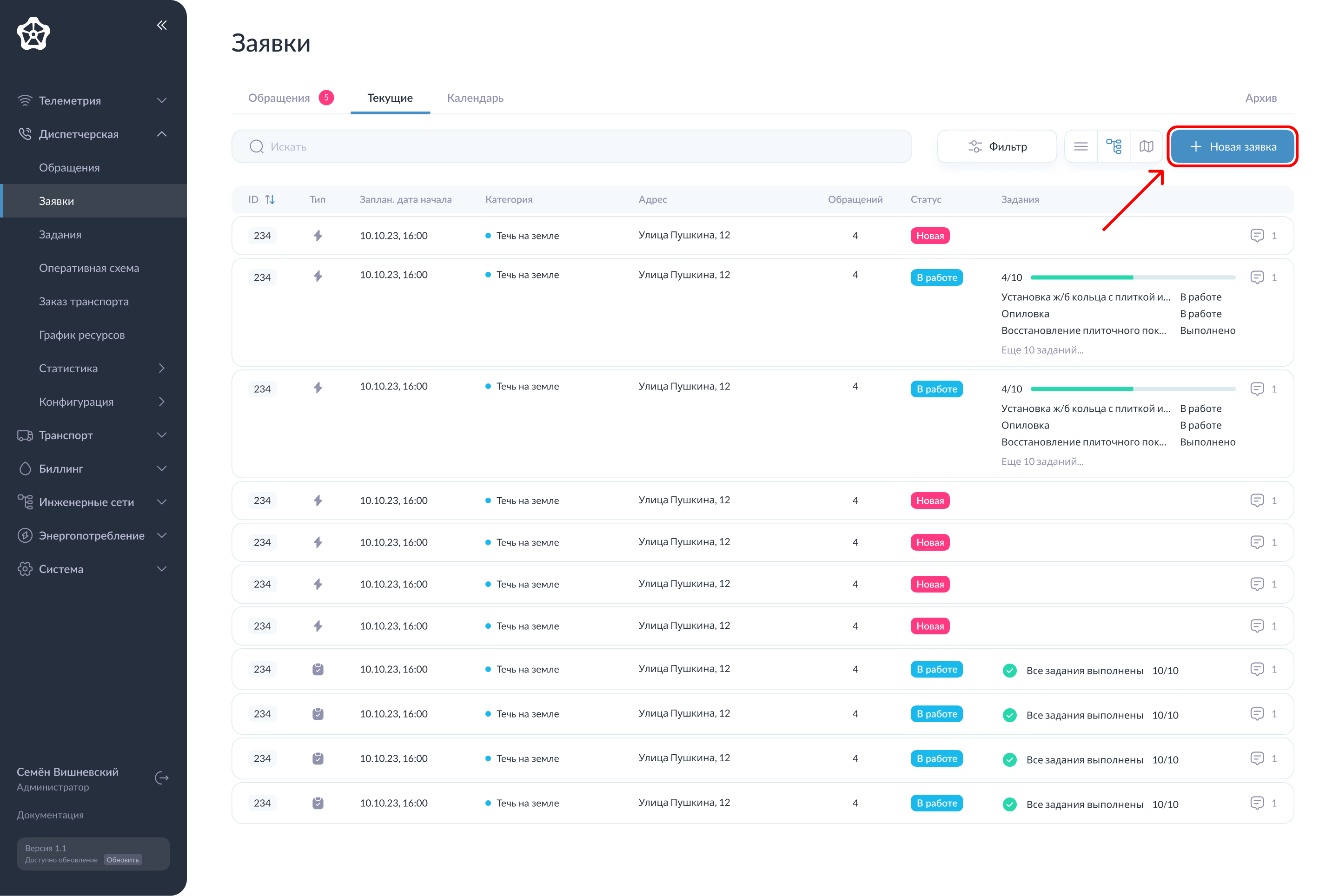Collapse the sidebar with double-chevron icon

162,25
